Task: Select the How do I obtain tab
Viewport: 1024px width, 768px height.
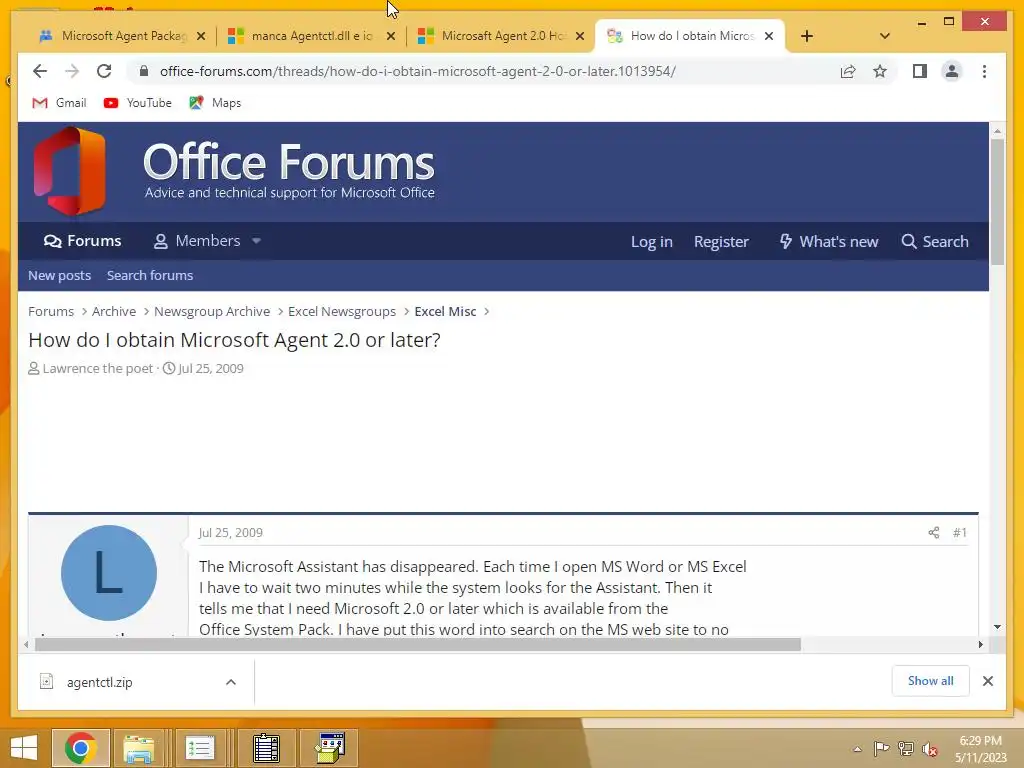Action: pyautogui.click(x=692, y=36)
